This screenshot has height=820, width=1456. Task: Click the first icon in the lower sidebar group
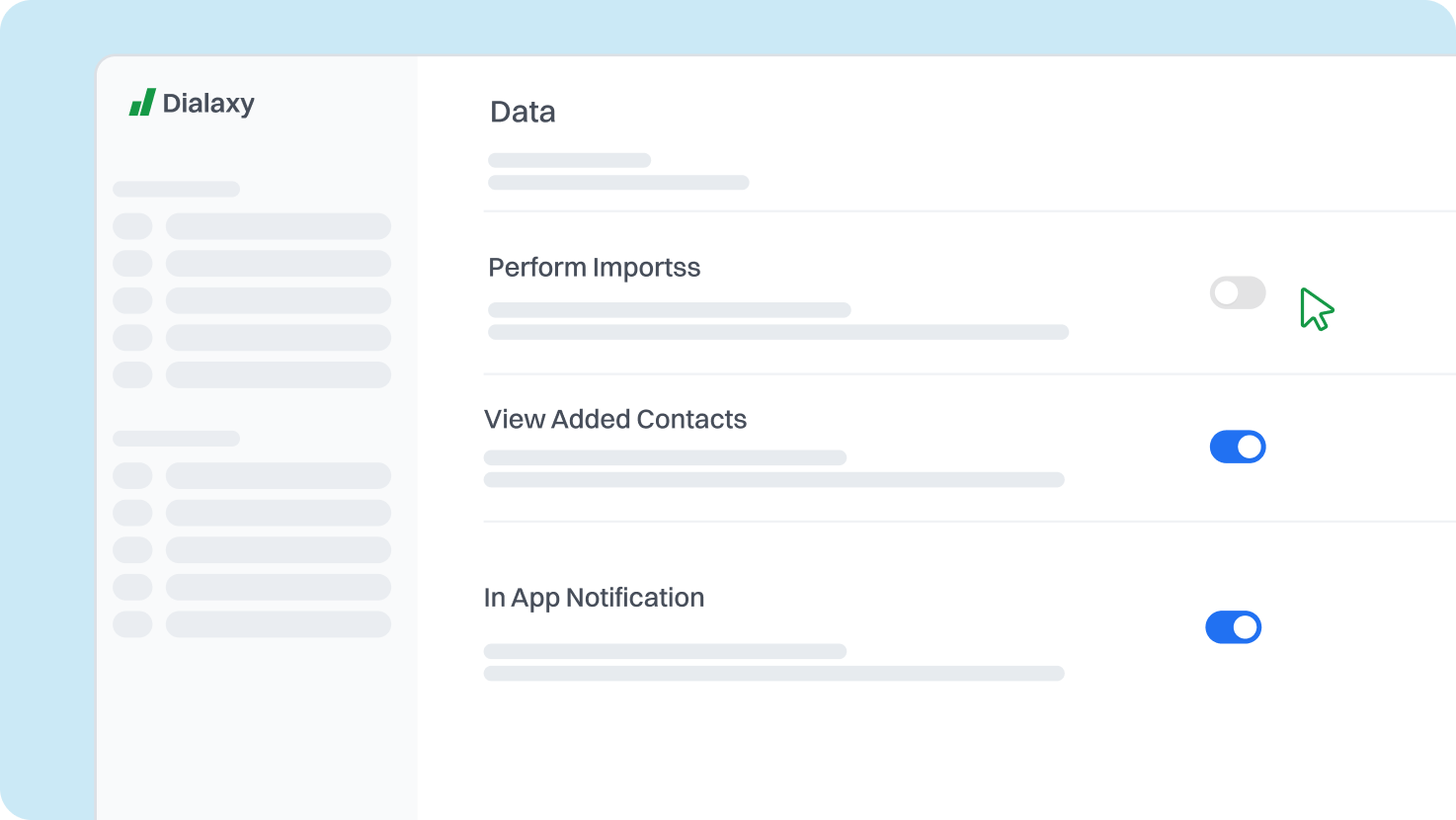(x=132, y=475)
